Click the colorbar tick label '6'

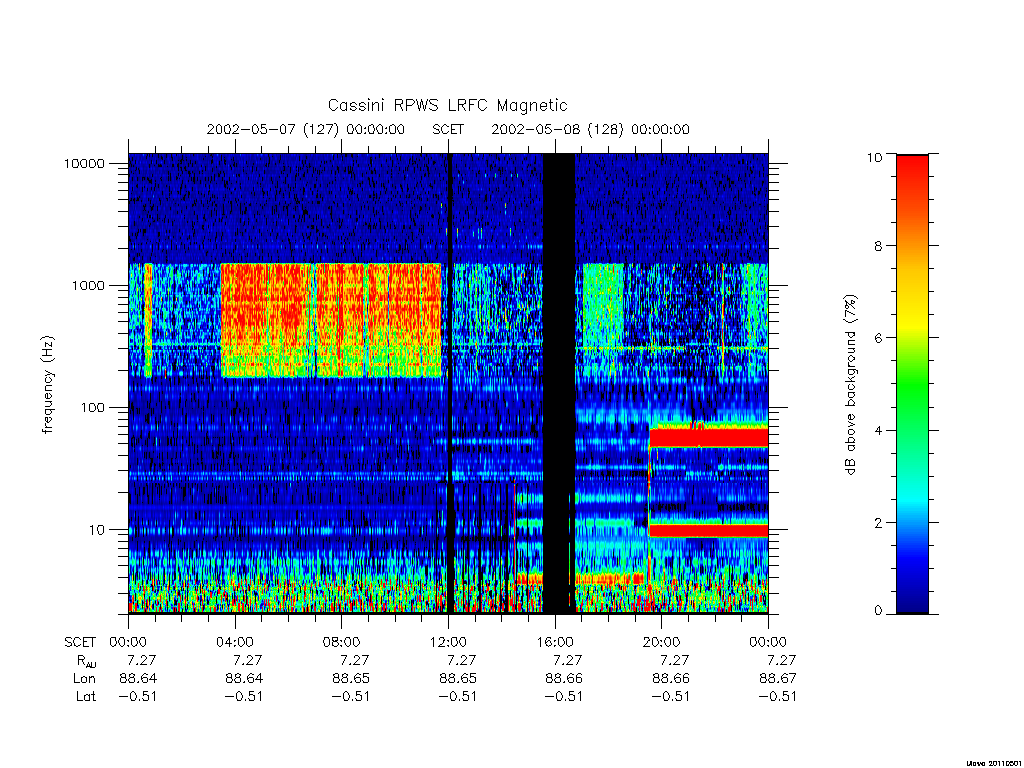coord(877,338)
